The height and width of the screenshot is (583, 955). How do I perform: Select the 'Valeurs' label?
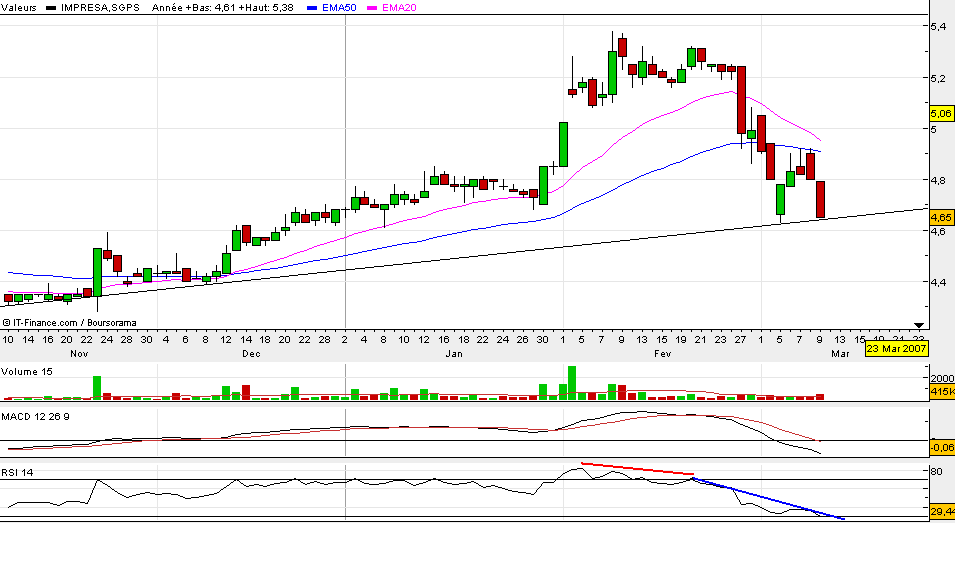18,8
